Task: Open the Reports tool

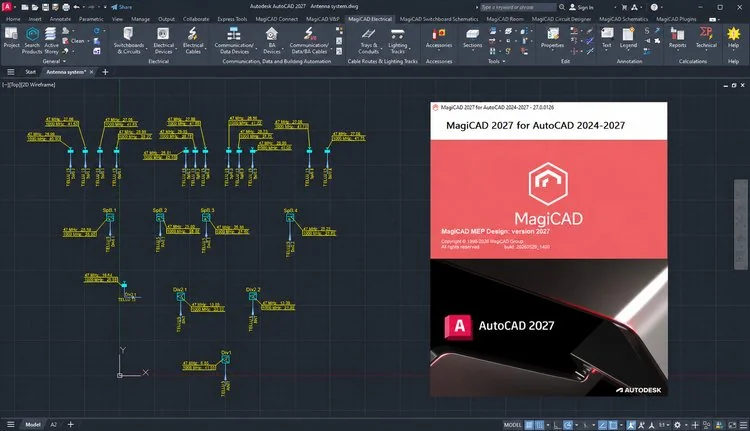Action: [x=677, y=38]
